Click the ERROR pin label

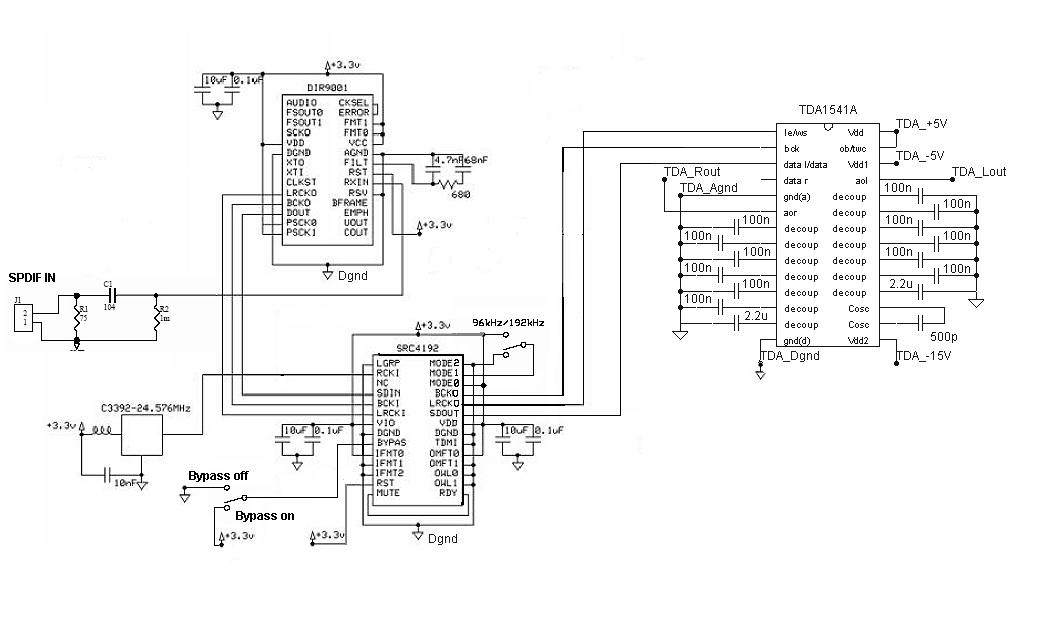pyautogui.click(x=354, y=113)
